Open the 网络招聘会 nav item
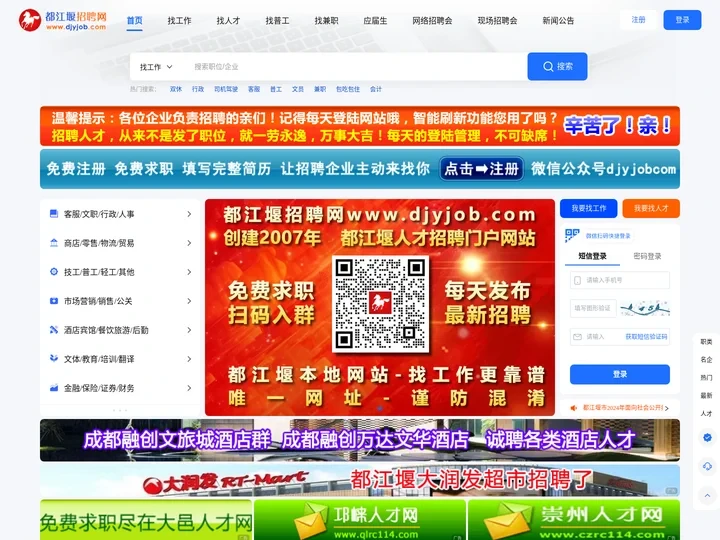Image resolution: width=720 pixels, height=540 pixels. click(432, 21)
